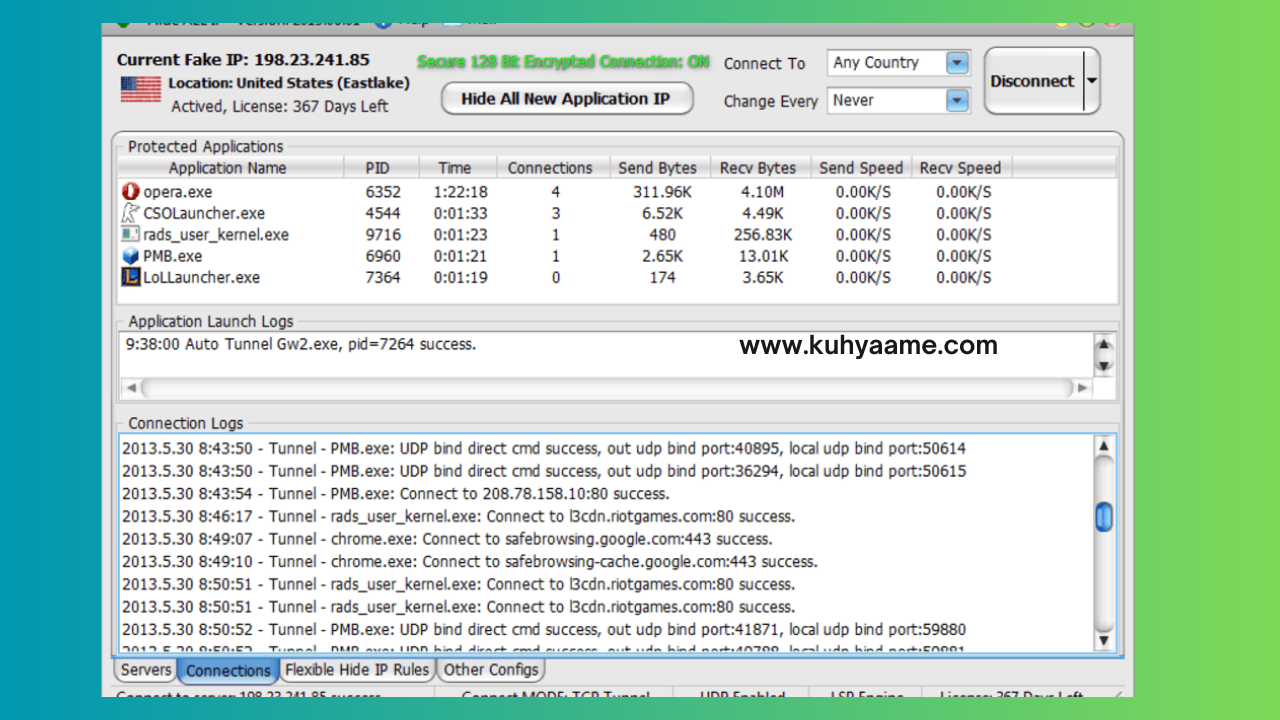1280x720 pixels.
Task: Click Current Fake IP 198.23.241.85 text
Action: (243, 60)
